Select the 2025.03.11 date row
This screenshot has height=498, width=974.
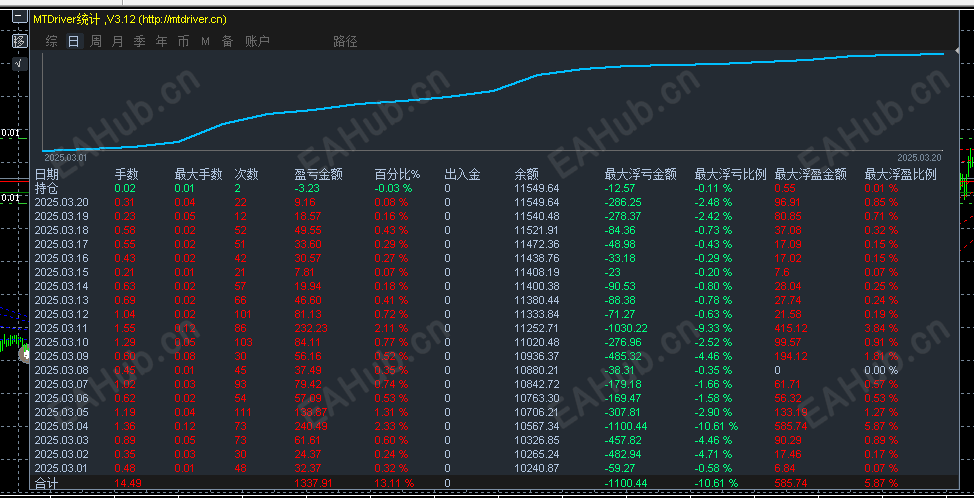pos(61,328)
